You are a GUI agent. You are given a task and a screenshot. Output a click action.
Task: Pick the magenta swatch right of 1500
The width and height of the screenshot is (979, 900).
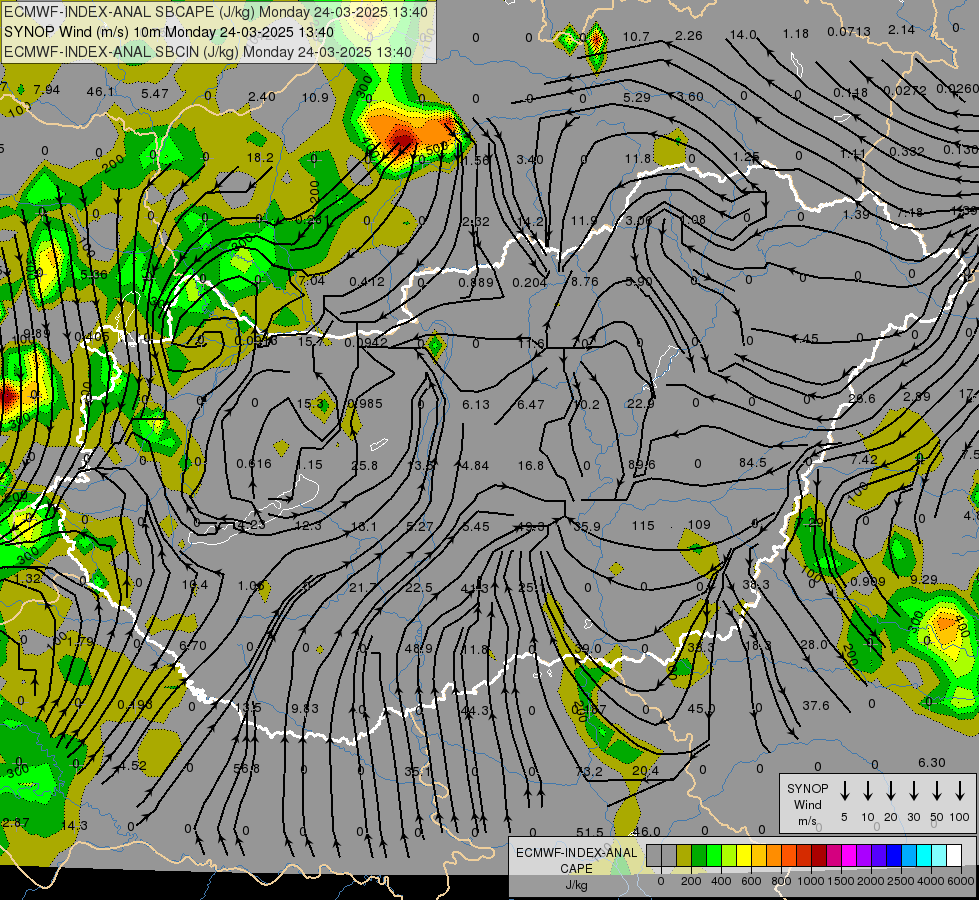[x=849, y=855]
